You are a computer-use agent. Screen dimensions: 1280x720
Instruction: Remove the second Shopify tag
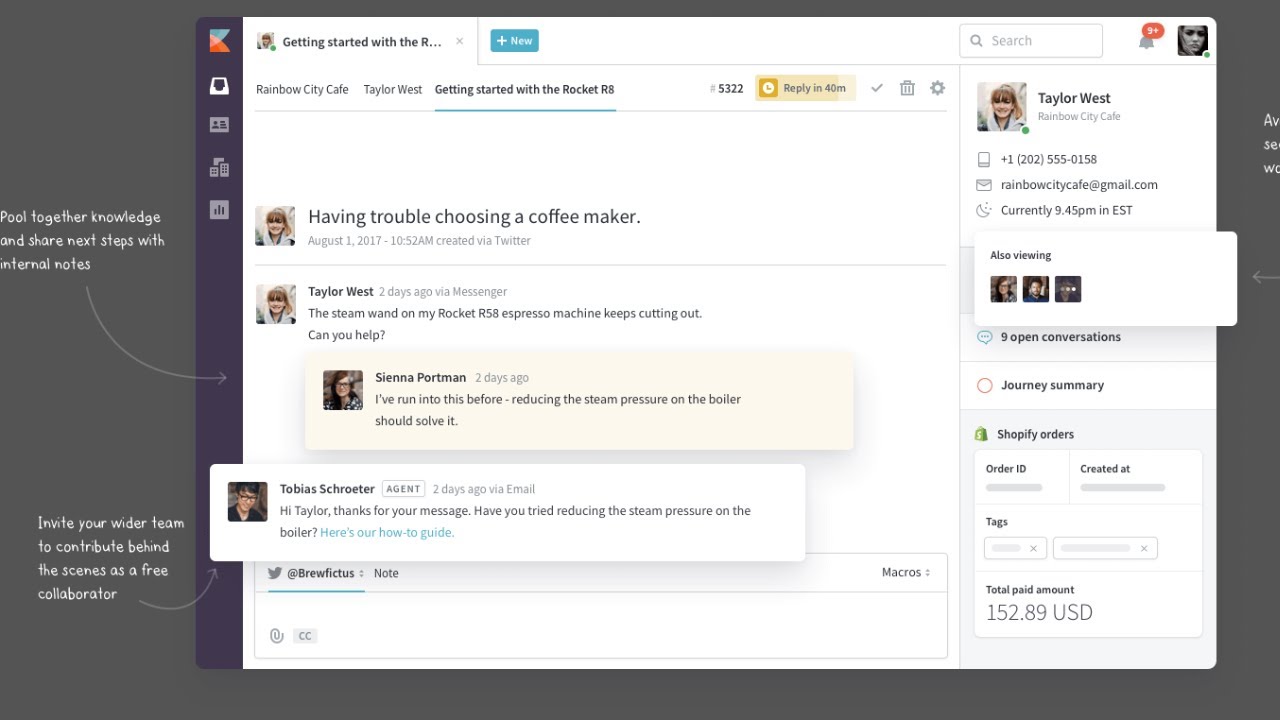point(1143,548)
